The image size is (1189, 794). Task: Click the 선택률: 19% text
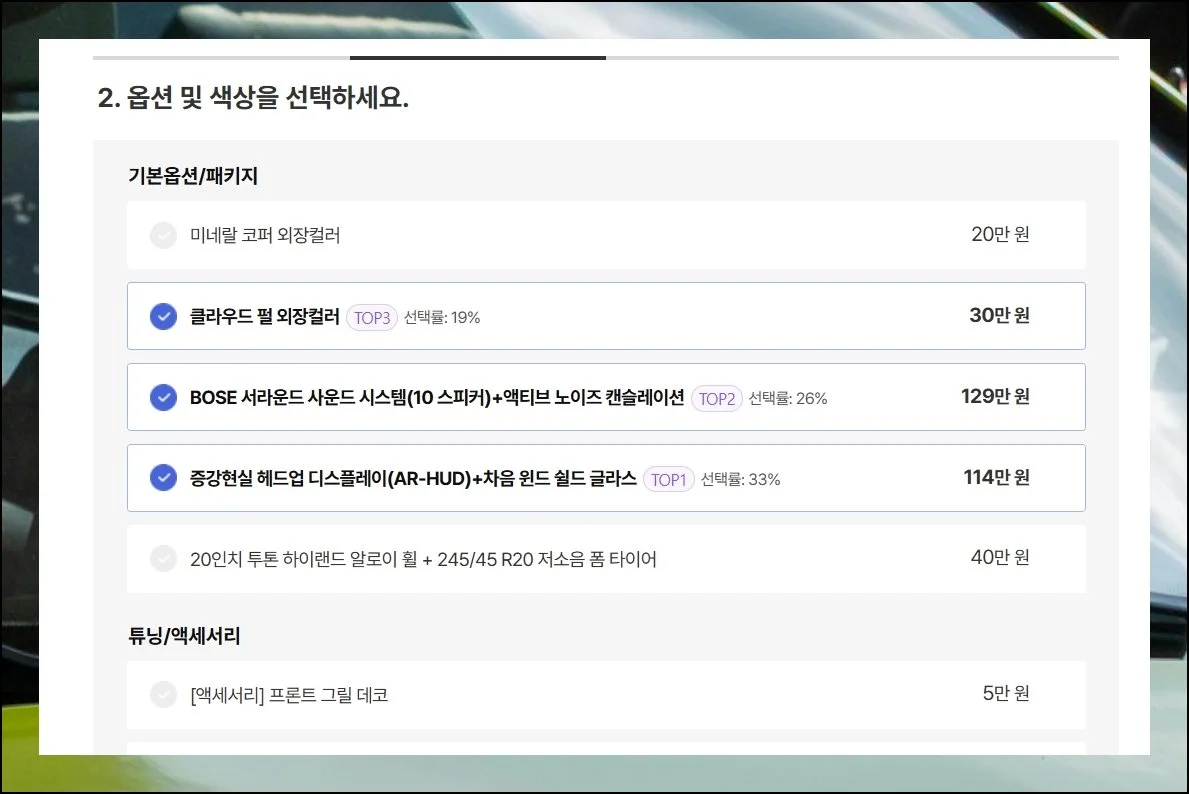442,318
